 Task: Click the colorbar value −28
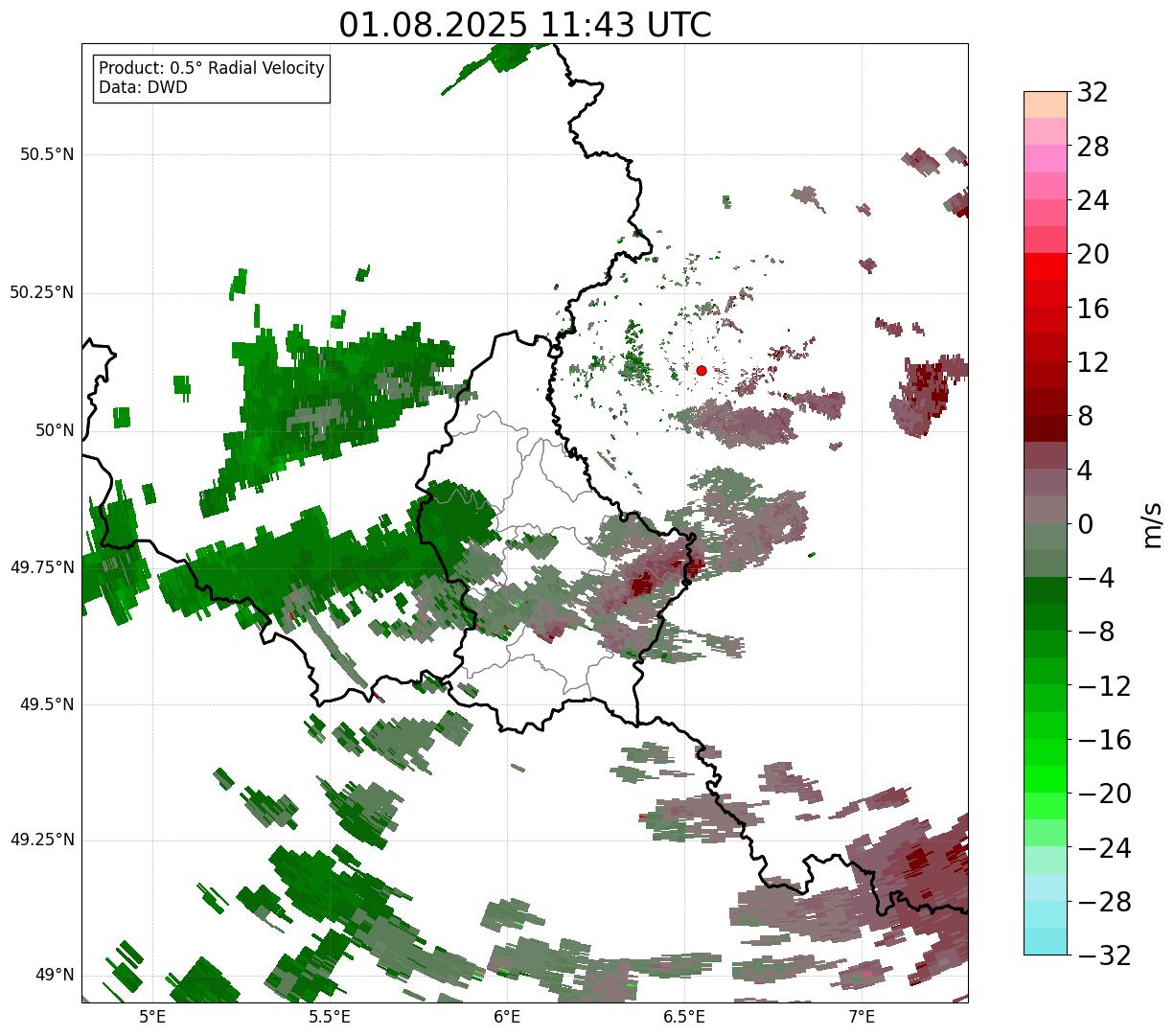click(1104, 902)
